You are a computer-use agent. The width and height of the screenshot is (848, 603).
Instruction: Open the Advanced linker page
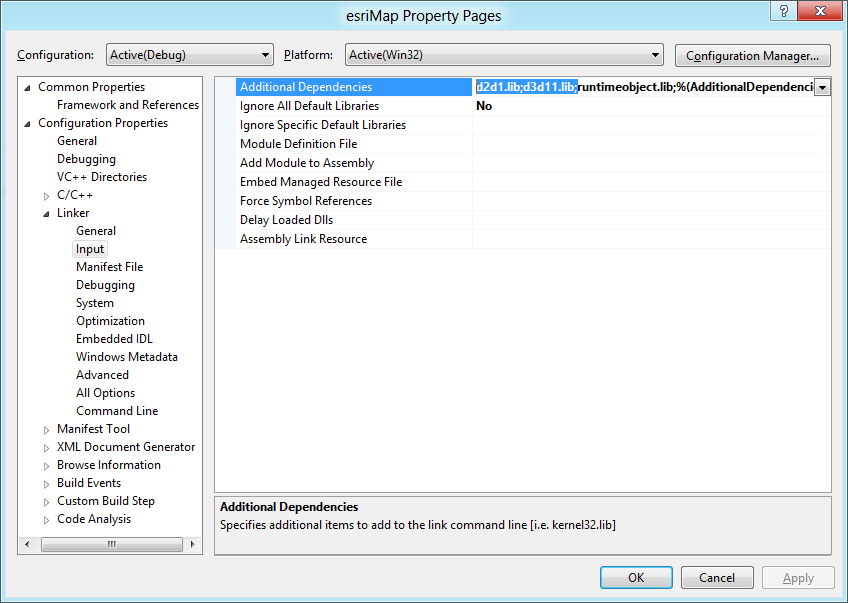click(x=102, y=375)
